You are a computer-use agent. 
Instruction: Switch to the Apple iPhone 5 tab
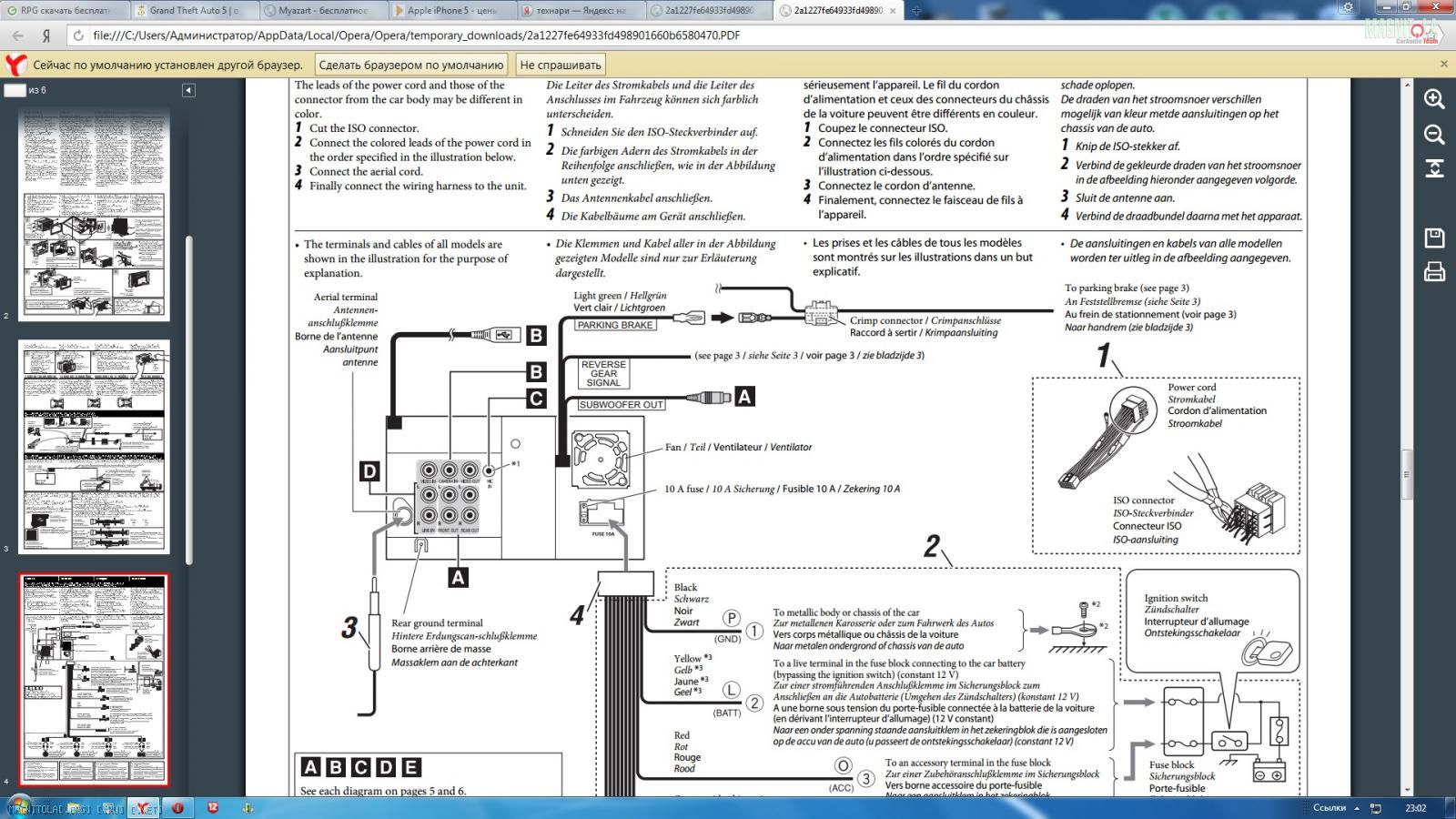450,11
